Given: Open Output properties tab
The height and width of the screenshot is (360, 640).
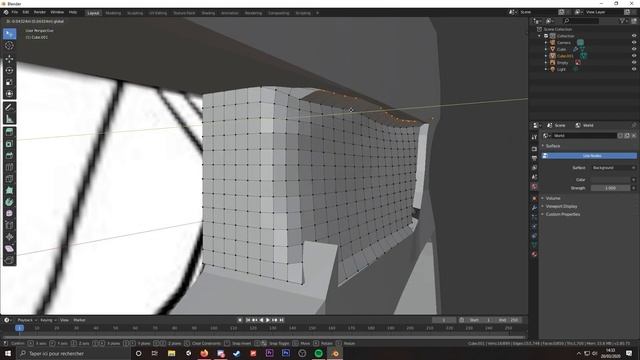Looking at the screenshot, I should (534, 158).
